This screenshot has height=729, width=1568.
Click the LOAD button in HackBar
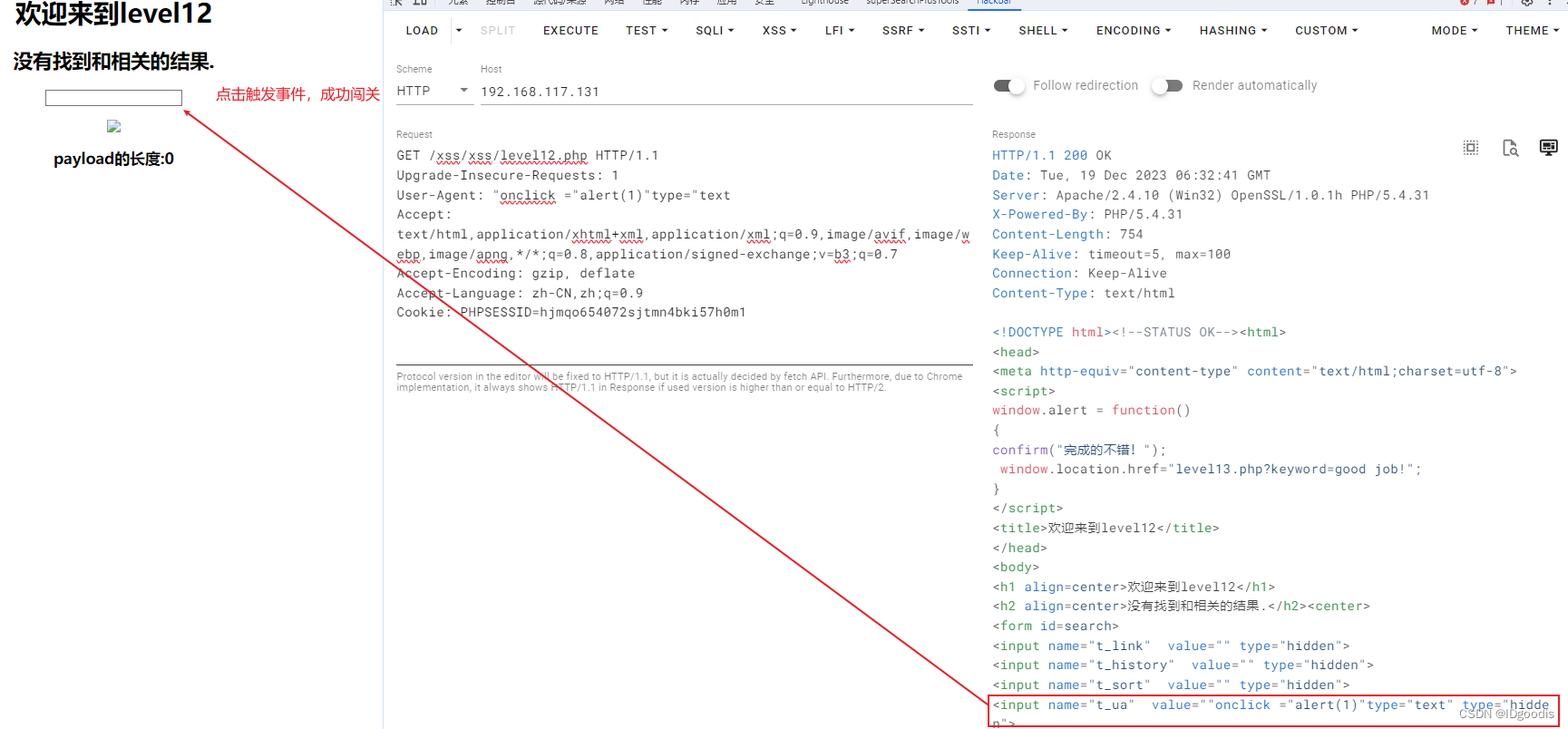pos(422,31)
